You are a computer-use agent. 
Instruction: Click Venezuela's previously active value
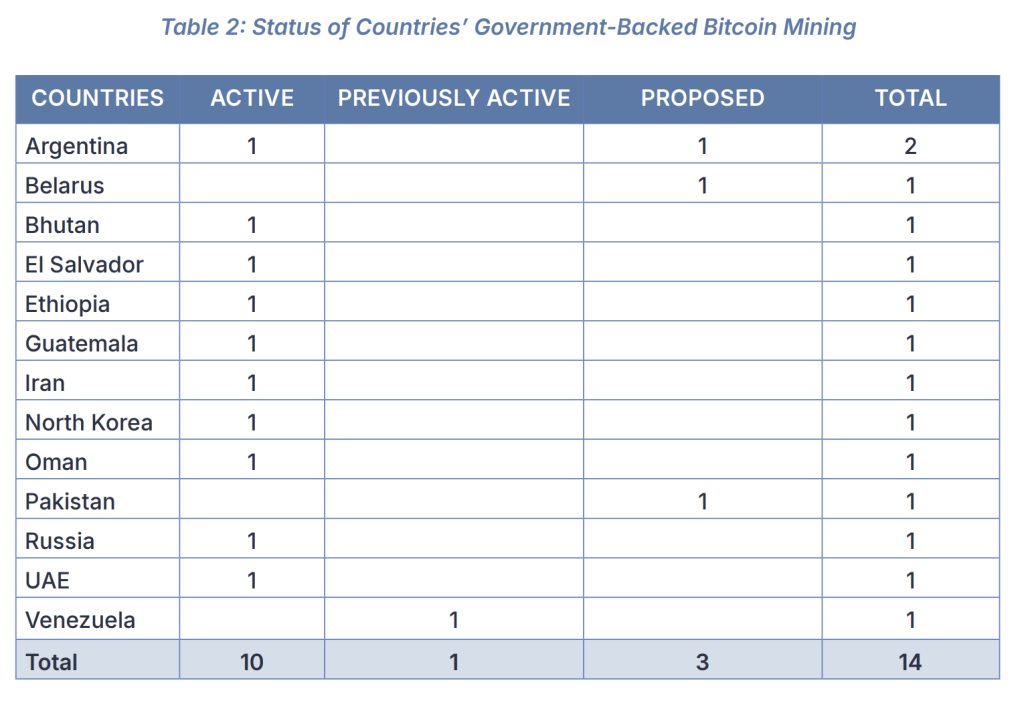click(454, 620)
